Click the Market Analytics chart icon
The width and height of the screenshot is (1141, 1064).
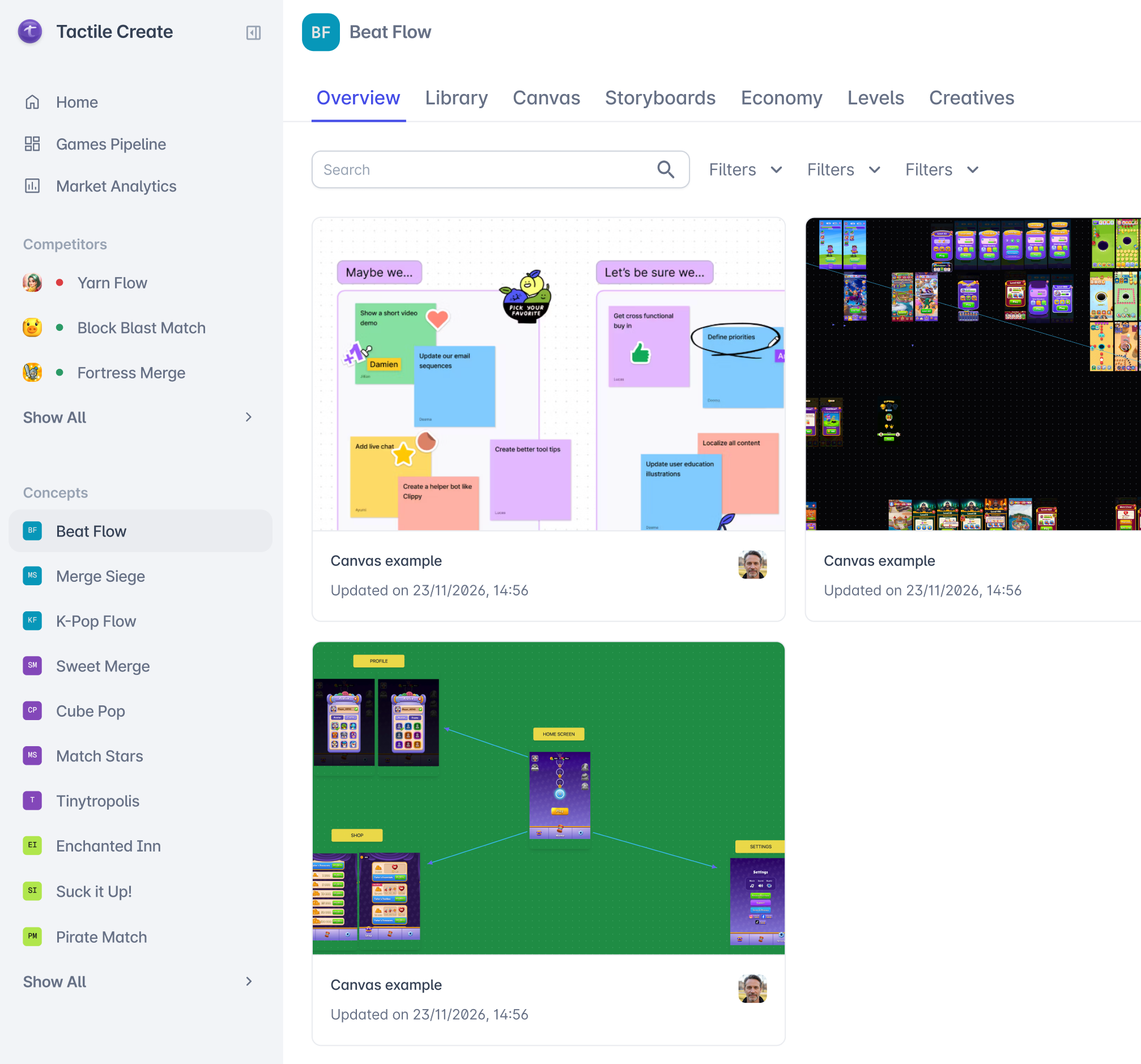(x=32, y=186)
